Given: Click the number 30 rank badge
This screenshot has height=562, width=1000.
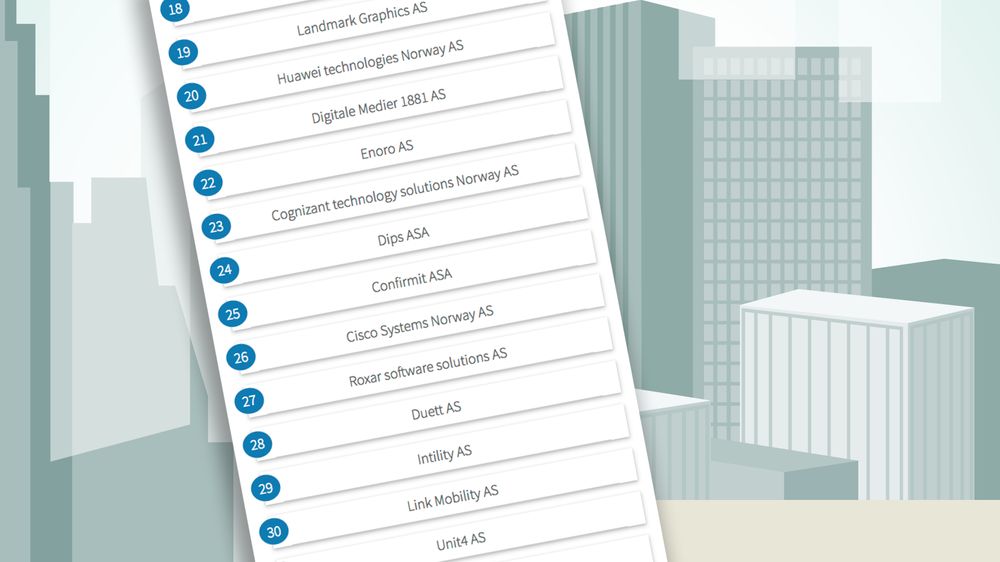Looking at the screenshot, I should click(274, 531).
